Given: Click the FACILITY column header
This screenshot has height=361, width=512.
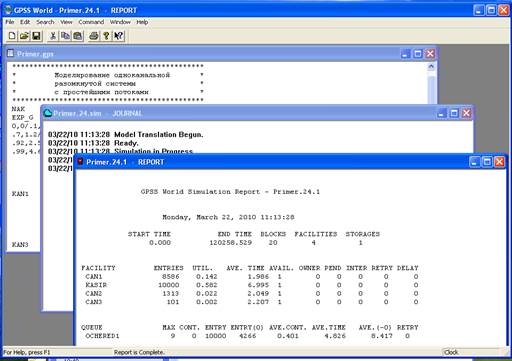Looking at the screenshot, I should [98, 268].
